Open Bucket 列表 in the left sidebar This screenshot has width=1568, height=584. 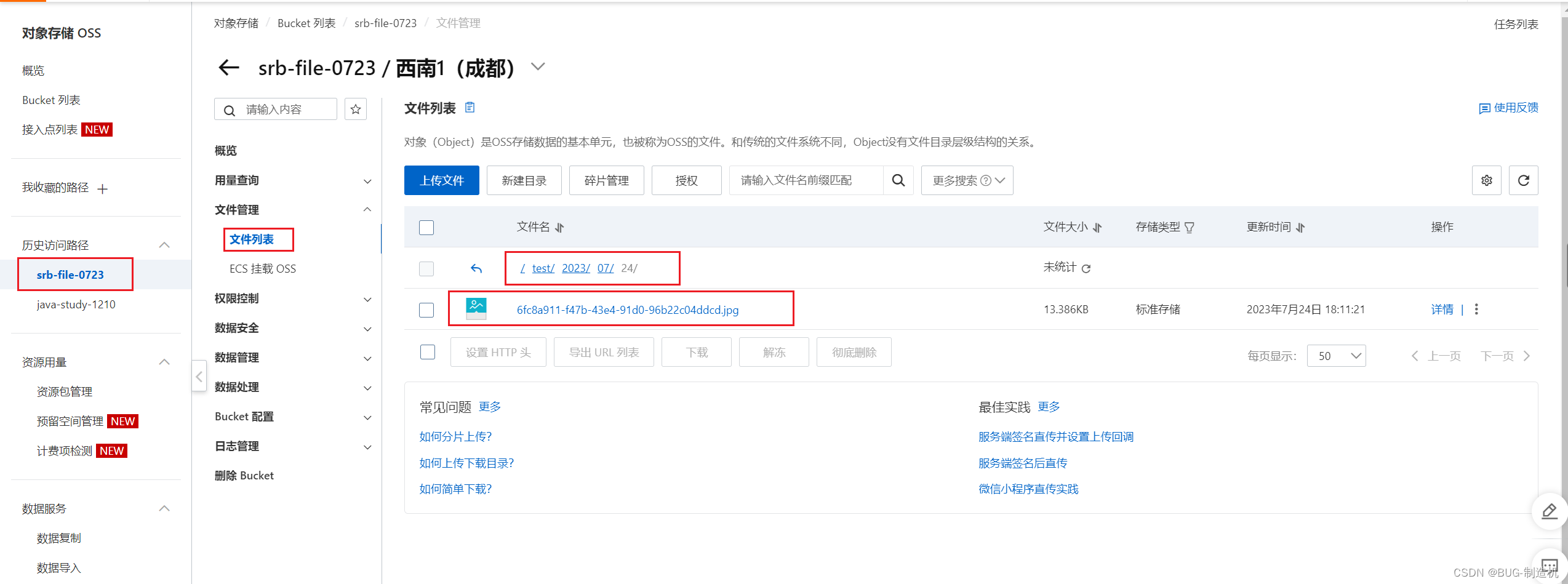click(x=51, y=100)
